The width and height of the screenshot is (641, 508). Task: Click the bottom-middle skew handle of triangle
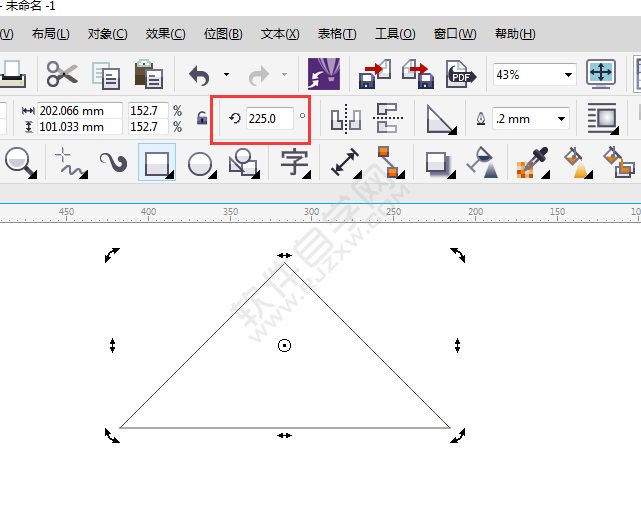285,436
